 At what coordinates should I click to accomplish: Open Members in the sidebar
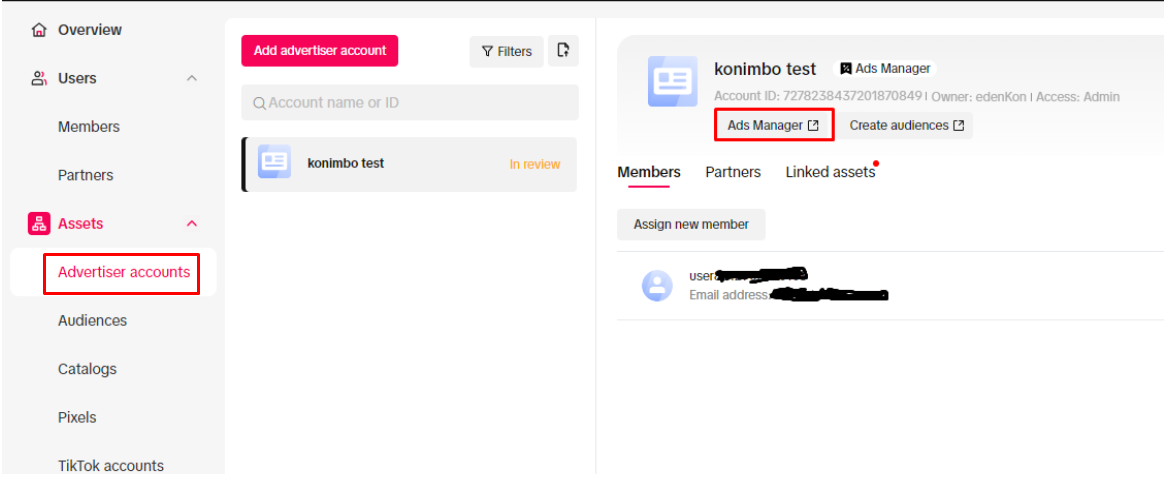88,127
